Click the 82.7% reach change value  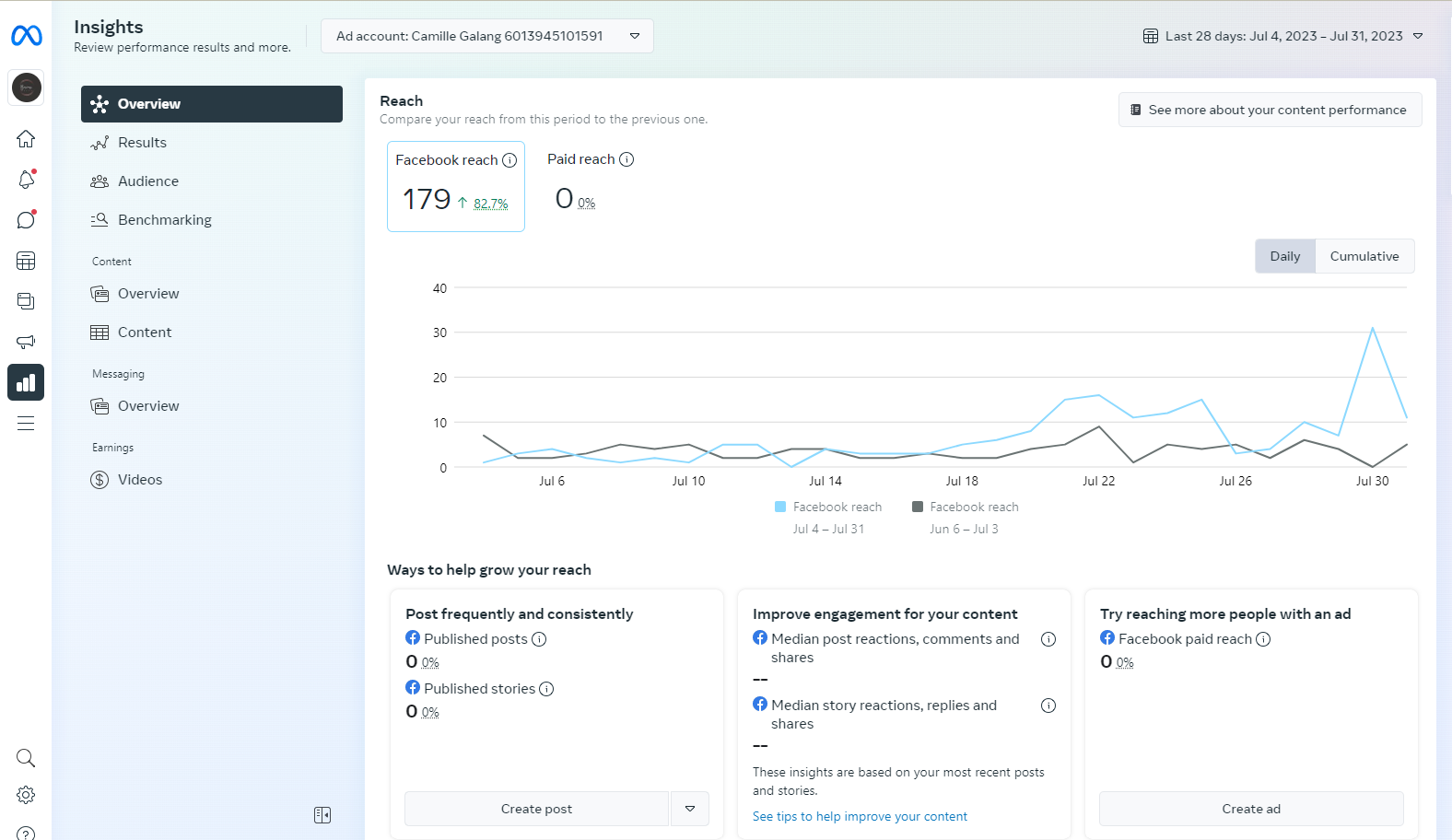(491, 204)
